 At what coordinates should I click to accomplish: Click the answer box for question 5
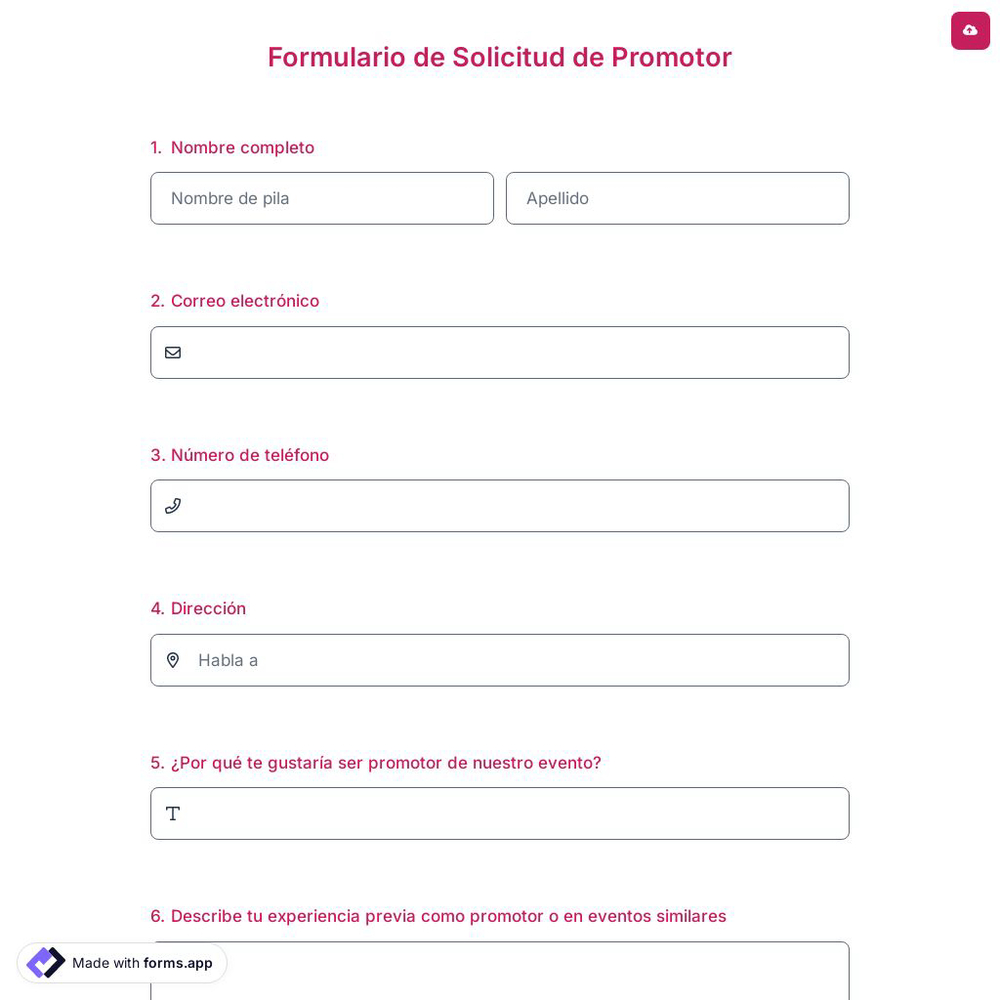tap(520, 813)
